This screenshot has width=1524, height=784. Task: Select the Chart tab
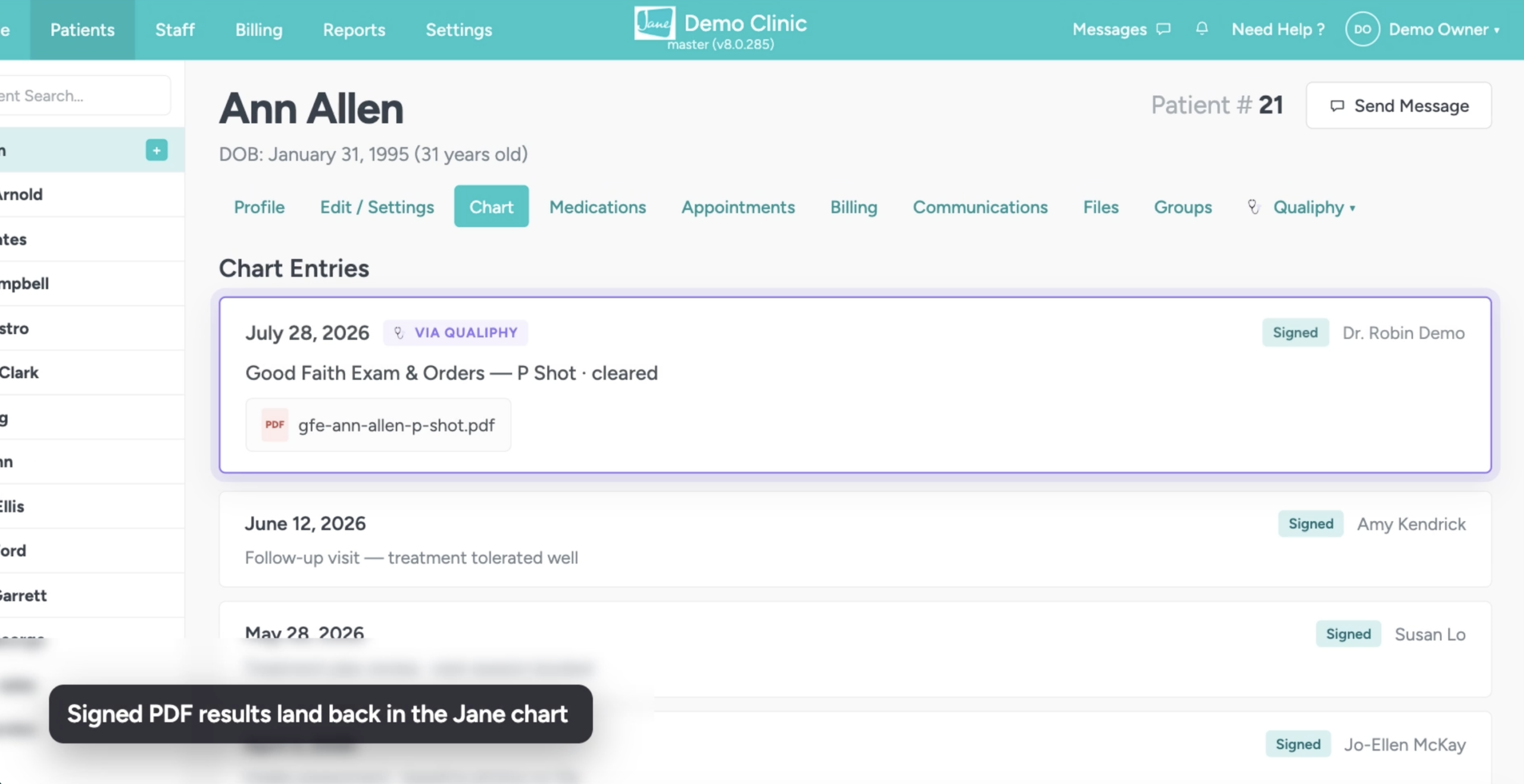click(x=491, y=207)
